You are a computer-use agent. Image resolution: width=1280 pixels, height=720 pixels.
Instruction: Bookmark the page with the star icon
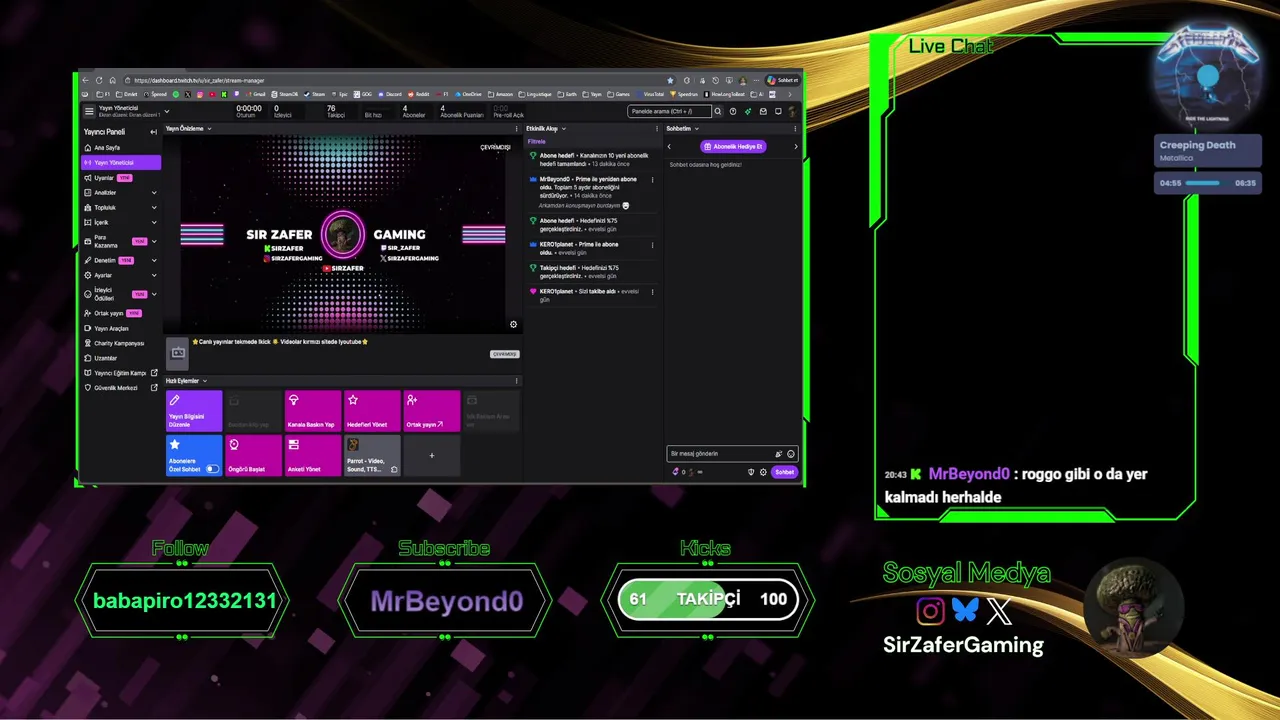[x=670, y=80]
